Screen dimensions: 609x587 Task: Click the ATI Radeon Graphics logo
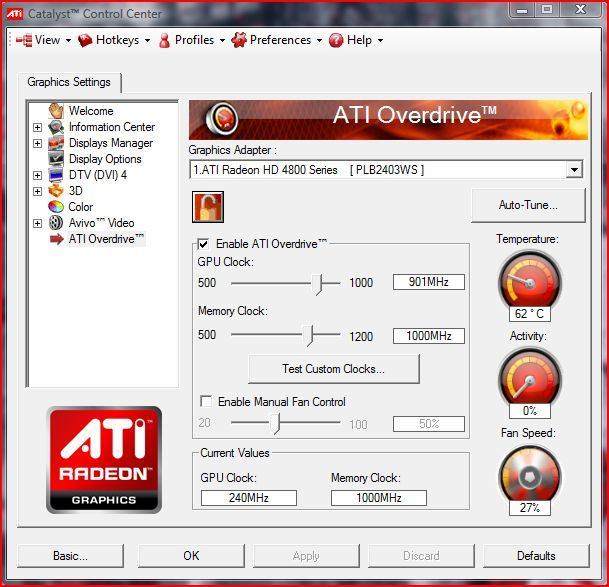pos(104,460)
